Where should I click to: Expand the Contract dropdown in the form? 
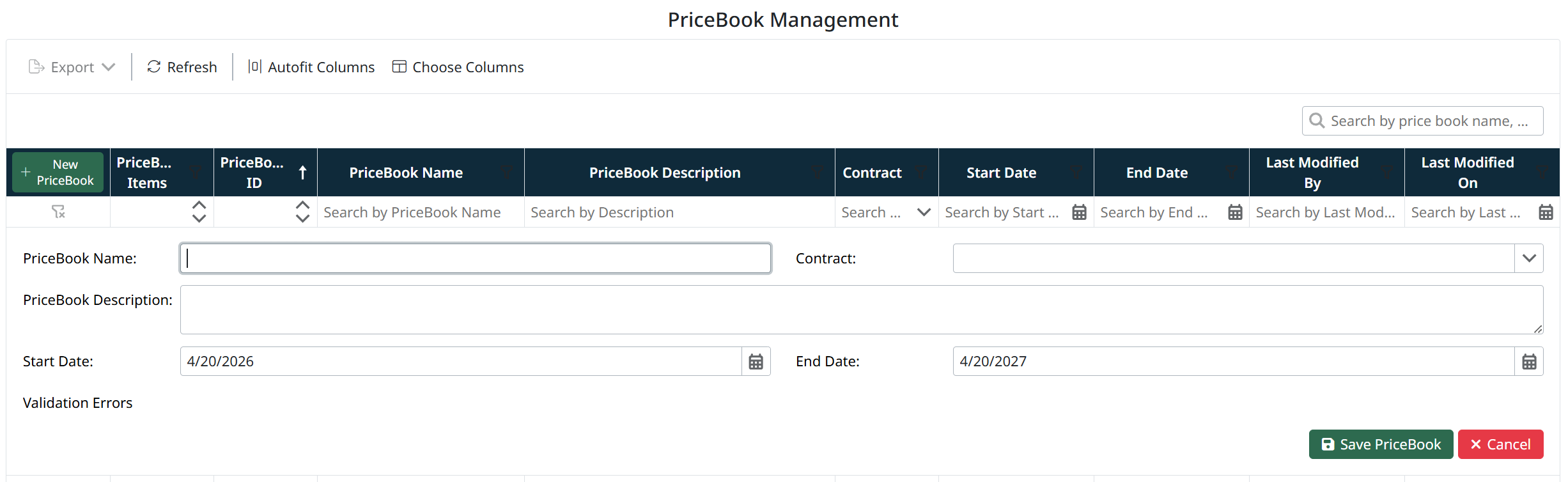1529,258
